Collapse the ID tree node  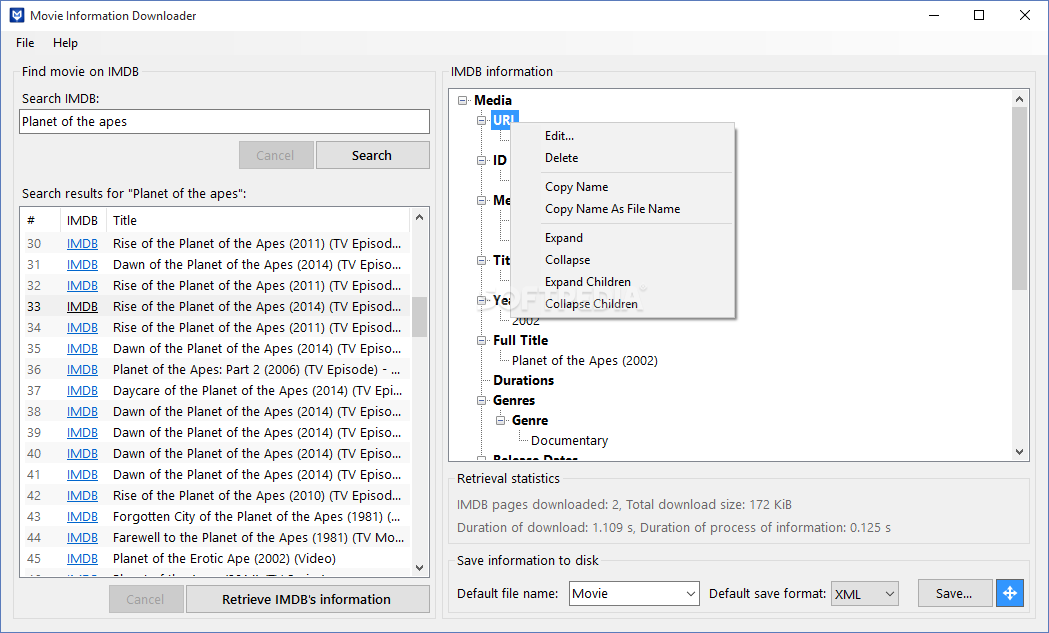coord(481,161)
